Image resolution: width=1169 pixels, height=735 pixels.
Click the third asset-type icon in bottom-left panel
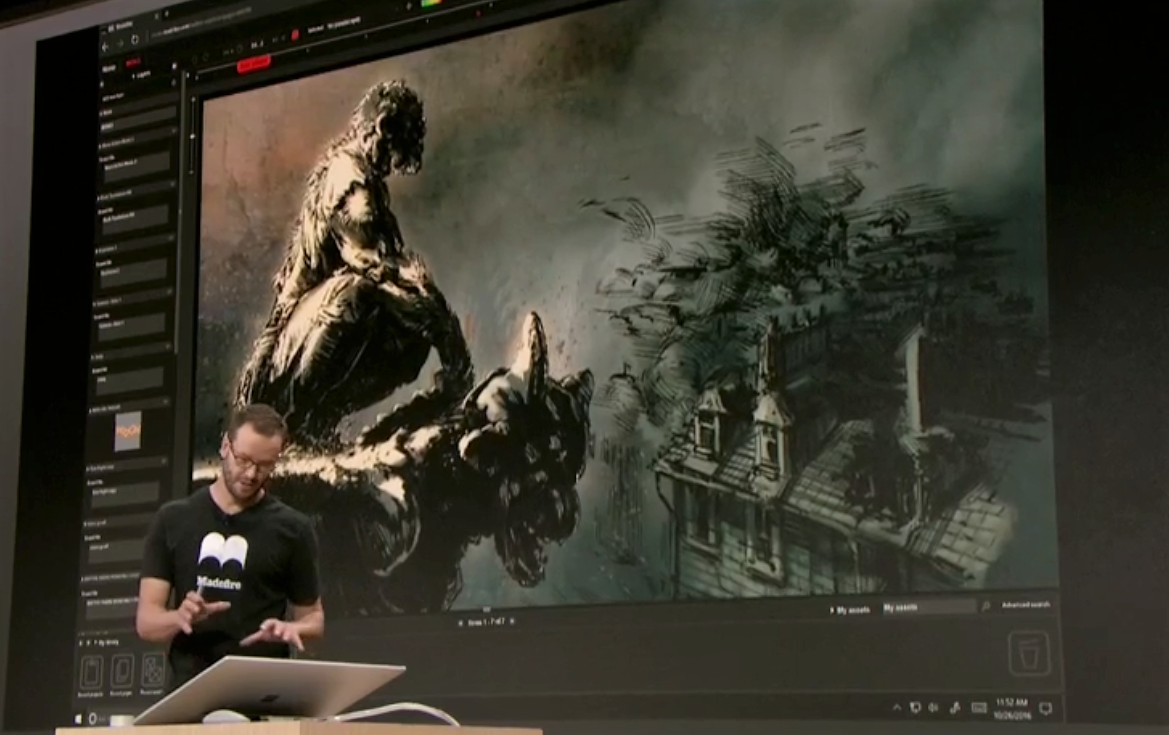point(153,670)
